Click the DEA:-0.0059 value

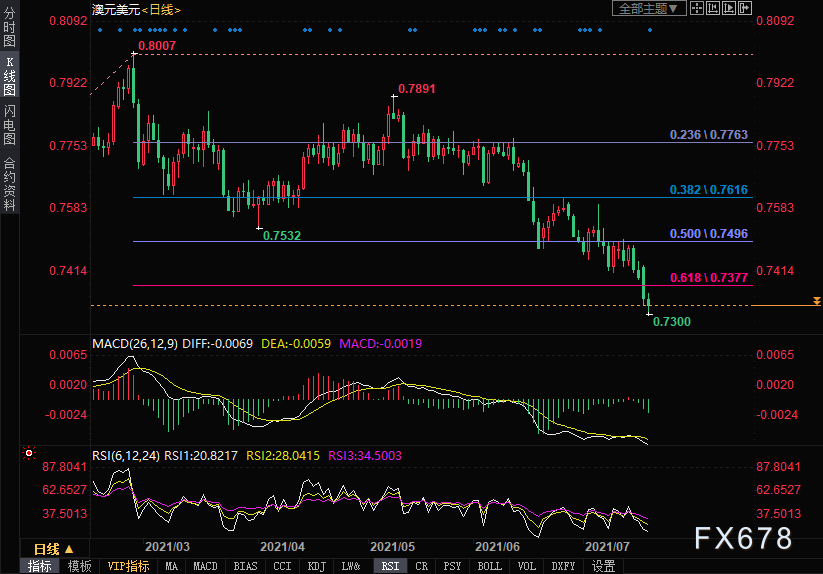(x=296, y=344)
